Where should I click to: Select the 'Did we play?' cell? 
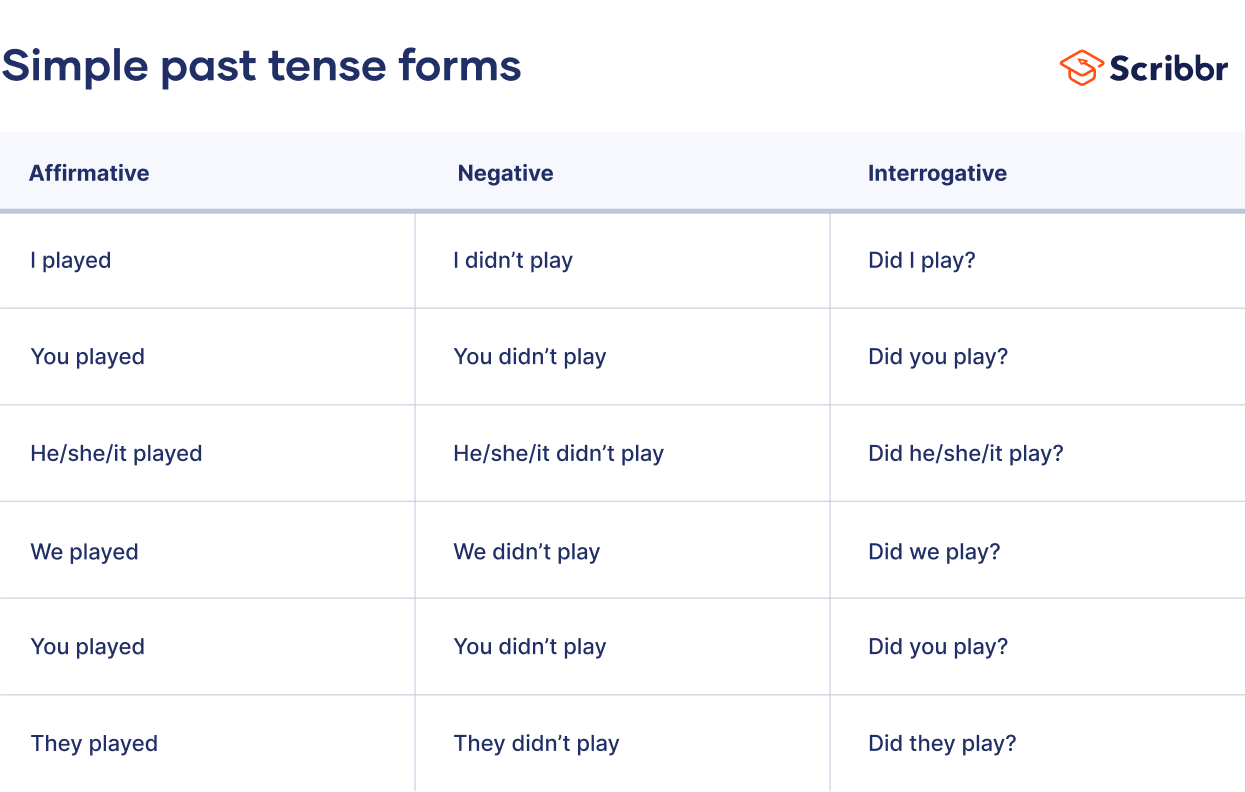pyautogui.click(x=934, y=552)
